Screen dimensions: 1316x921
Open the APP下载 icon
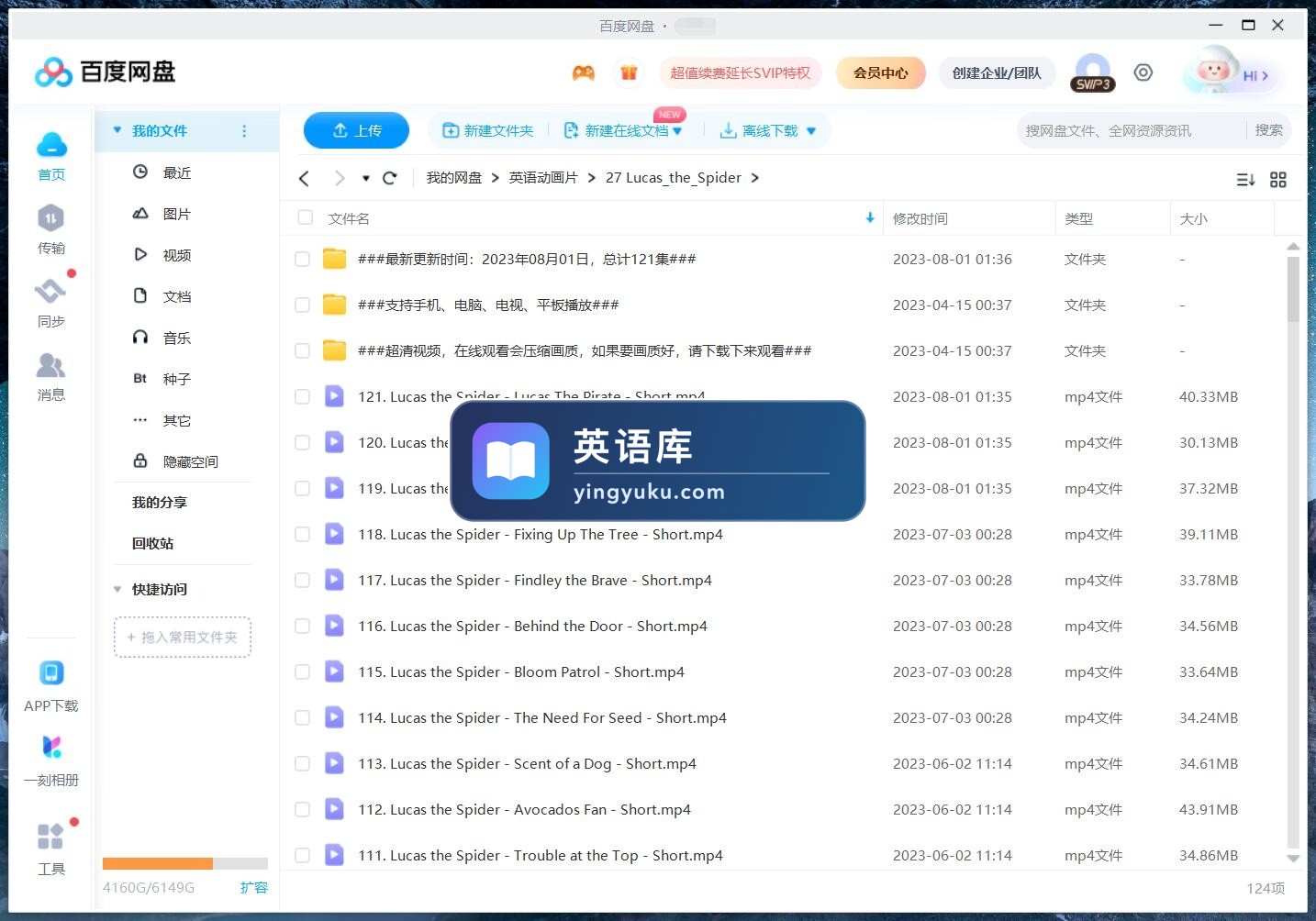coord(51,673)
